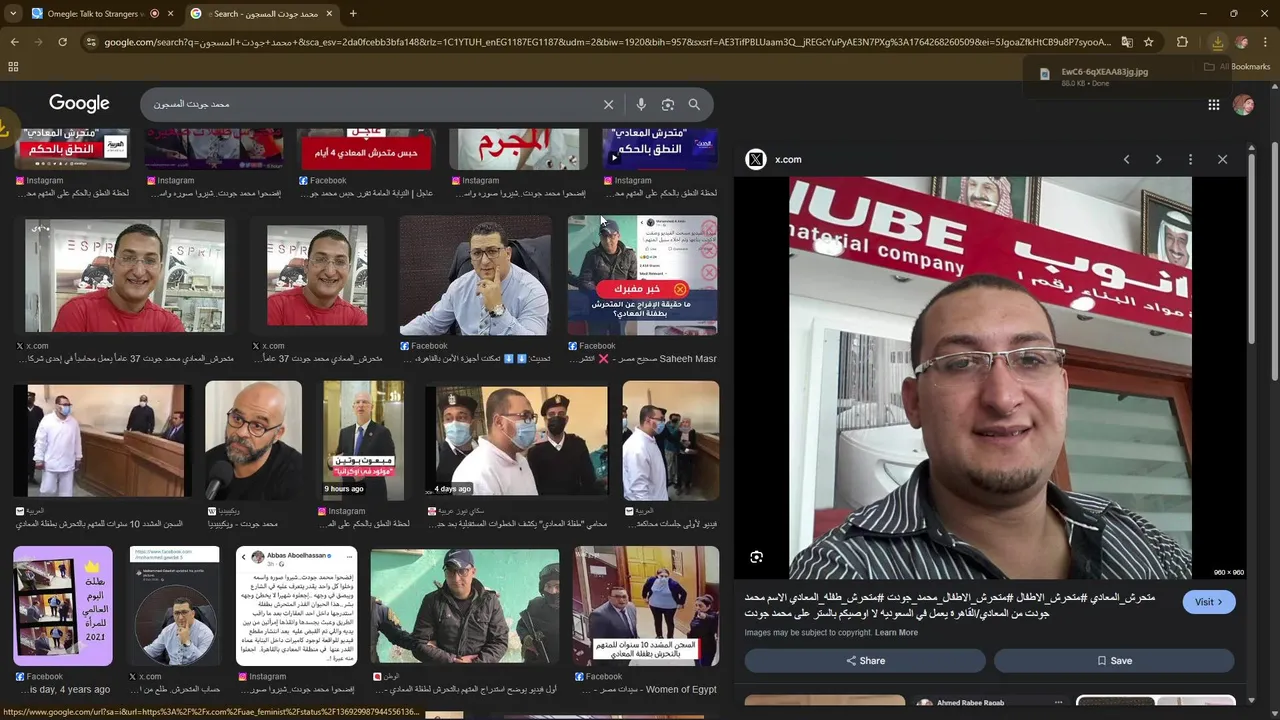1280x720 pixels.
Task: Close the Omegle tab
Action: pyautogui.click(x=170, y=13)
